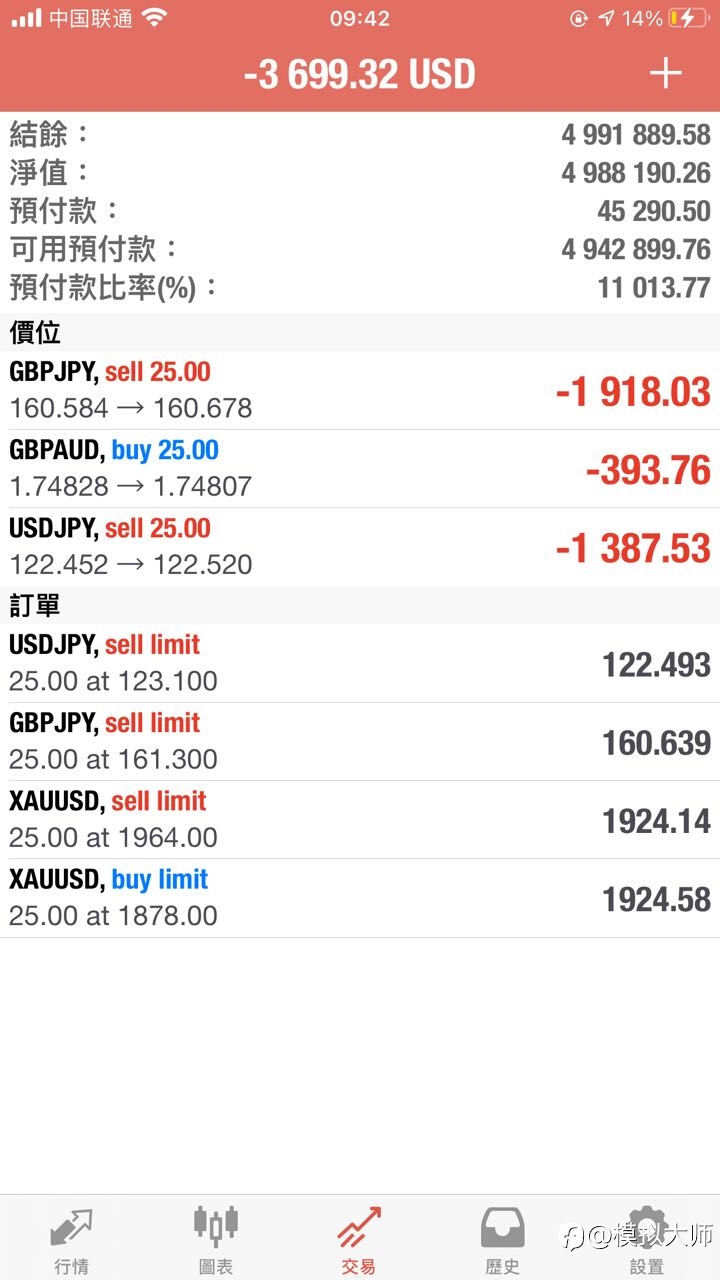Open the 設置 settings gear icon
720x1280 pixels.
pos(646,1228)
